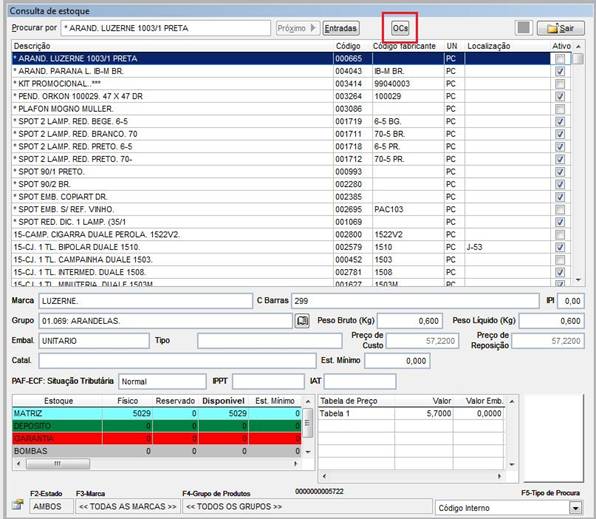Click the Ativo column header
The width and height of the screenshot is (596, 519).
561,46
